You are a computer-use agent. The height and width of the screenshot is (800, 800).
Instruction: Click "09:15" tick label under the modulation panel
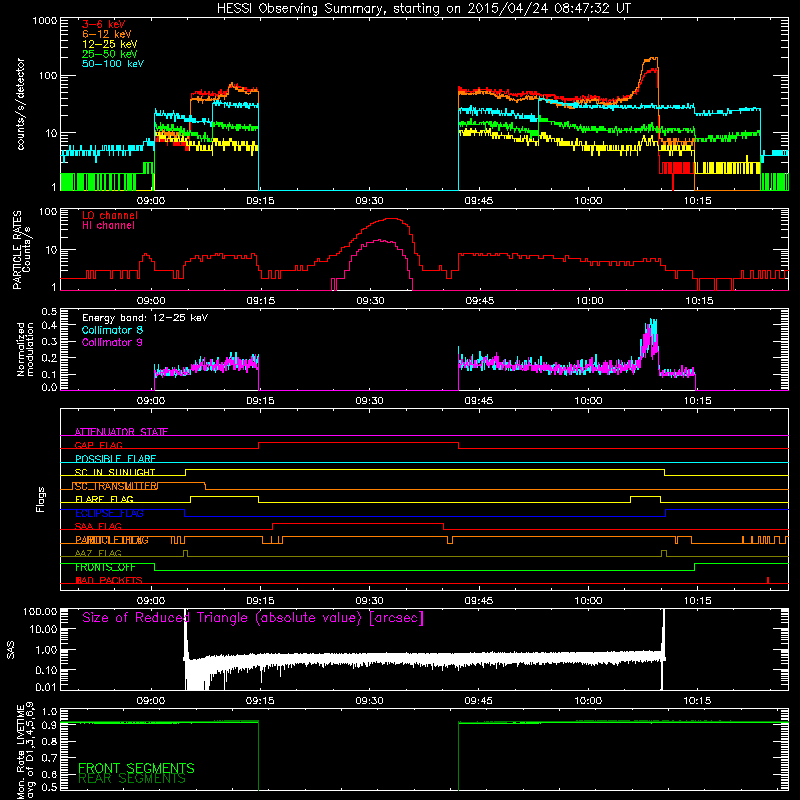(260, 401)
